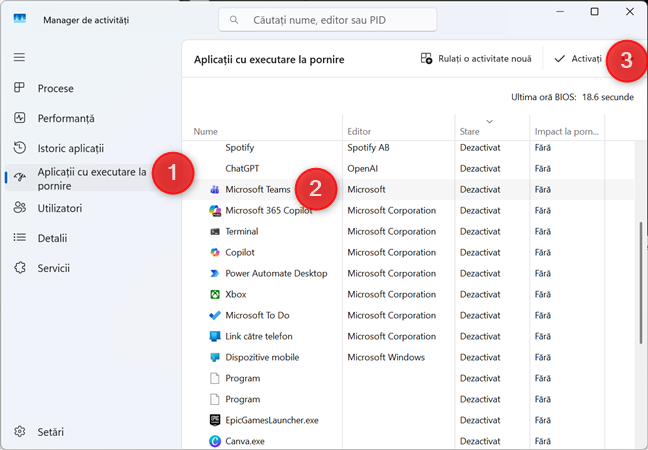Viewport: 648px width, 450px height.
Task: Click the Microsoft Windows editor cell
Action: coord(386,357)
